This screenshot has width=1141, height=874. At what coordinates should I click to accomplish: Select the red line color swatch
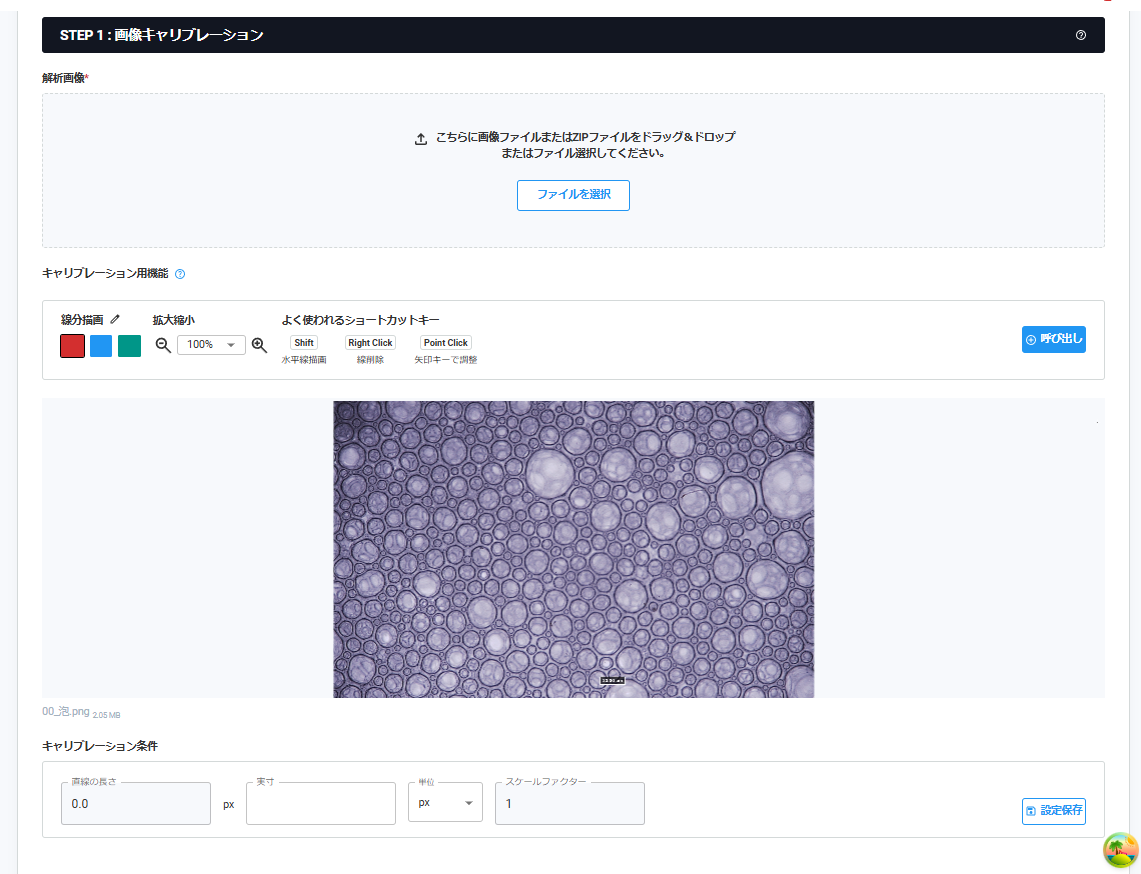tap(72, 346)
